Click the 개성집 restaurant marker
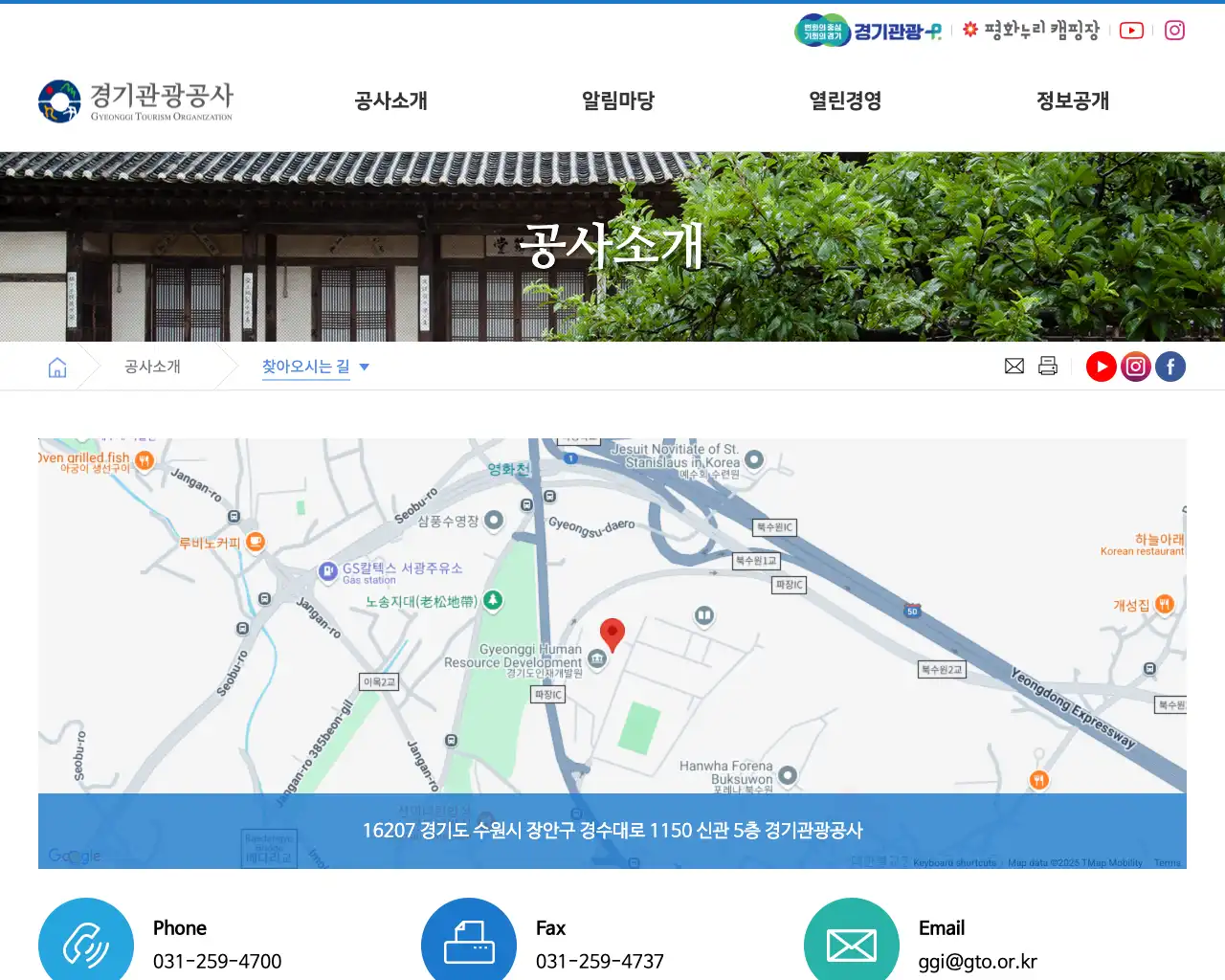Screen dimensions: 1225x980 point(1165,604)
